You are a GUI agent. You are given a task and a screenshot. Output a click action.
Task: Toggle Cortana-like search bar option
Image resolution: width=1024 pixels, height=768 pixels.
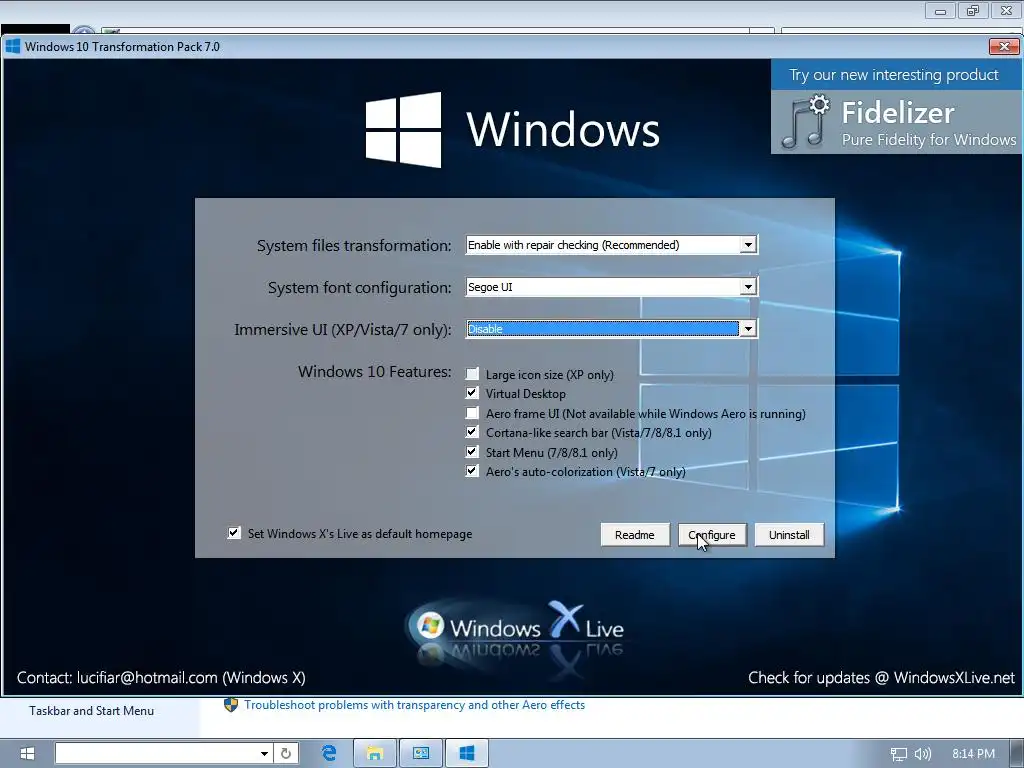pyautogui.click(x=472, y=432)
